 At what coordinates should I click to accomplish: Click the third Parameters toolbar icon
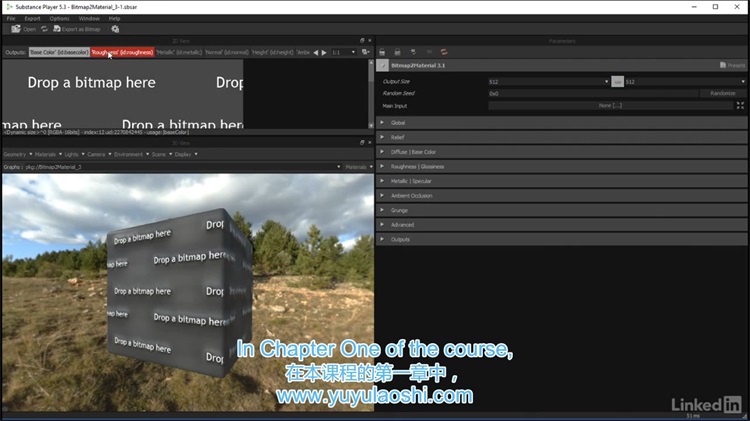(x=413, y=52)
